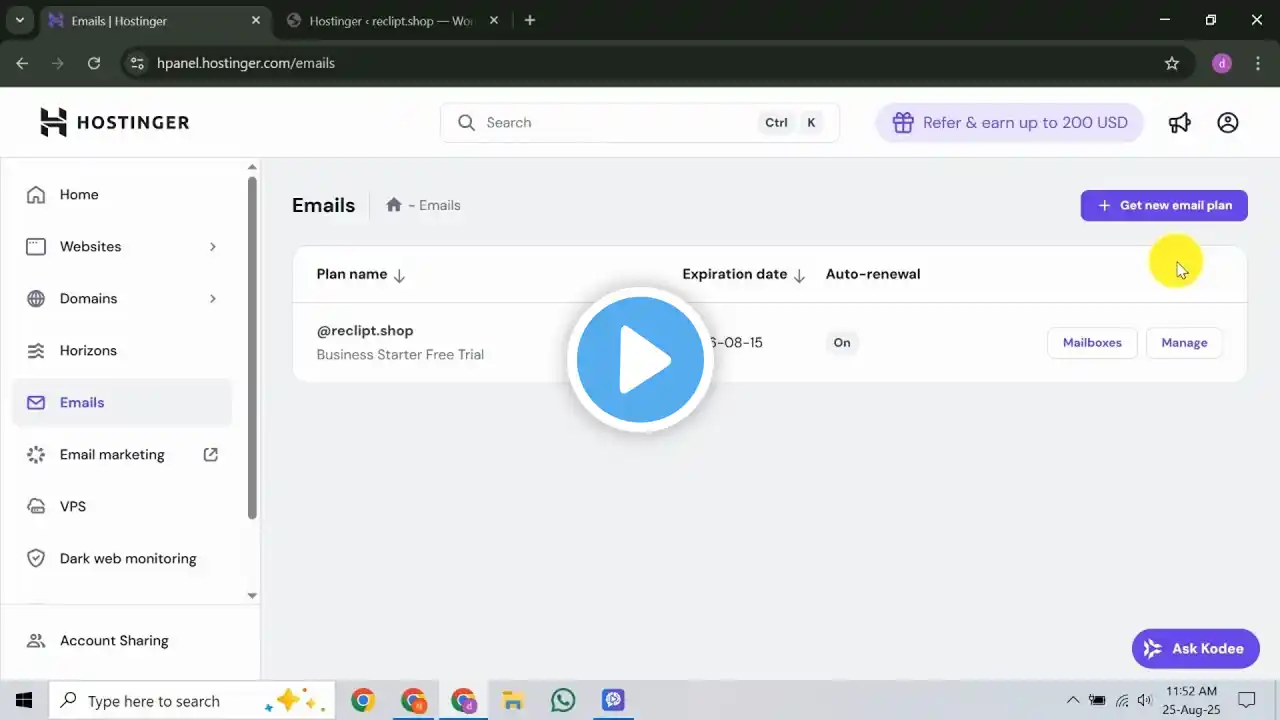
Task: Click the Account Sharing people icon
Action: 36,641
